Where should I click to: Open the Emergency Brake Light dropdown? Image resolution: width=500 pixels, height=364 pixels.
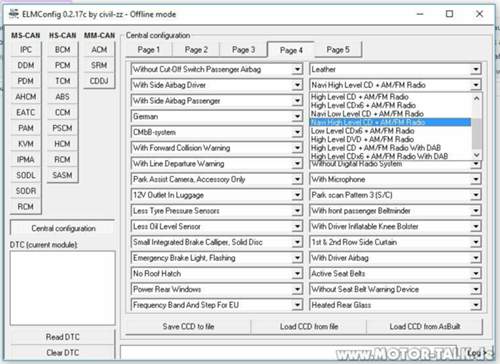pos(297,258)
